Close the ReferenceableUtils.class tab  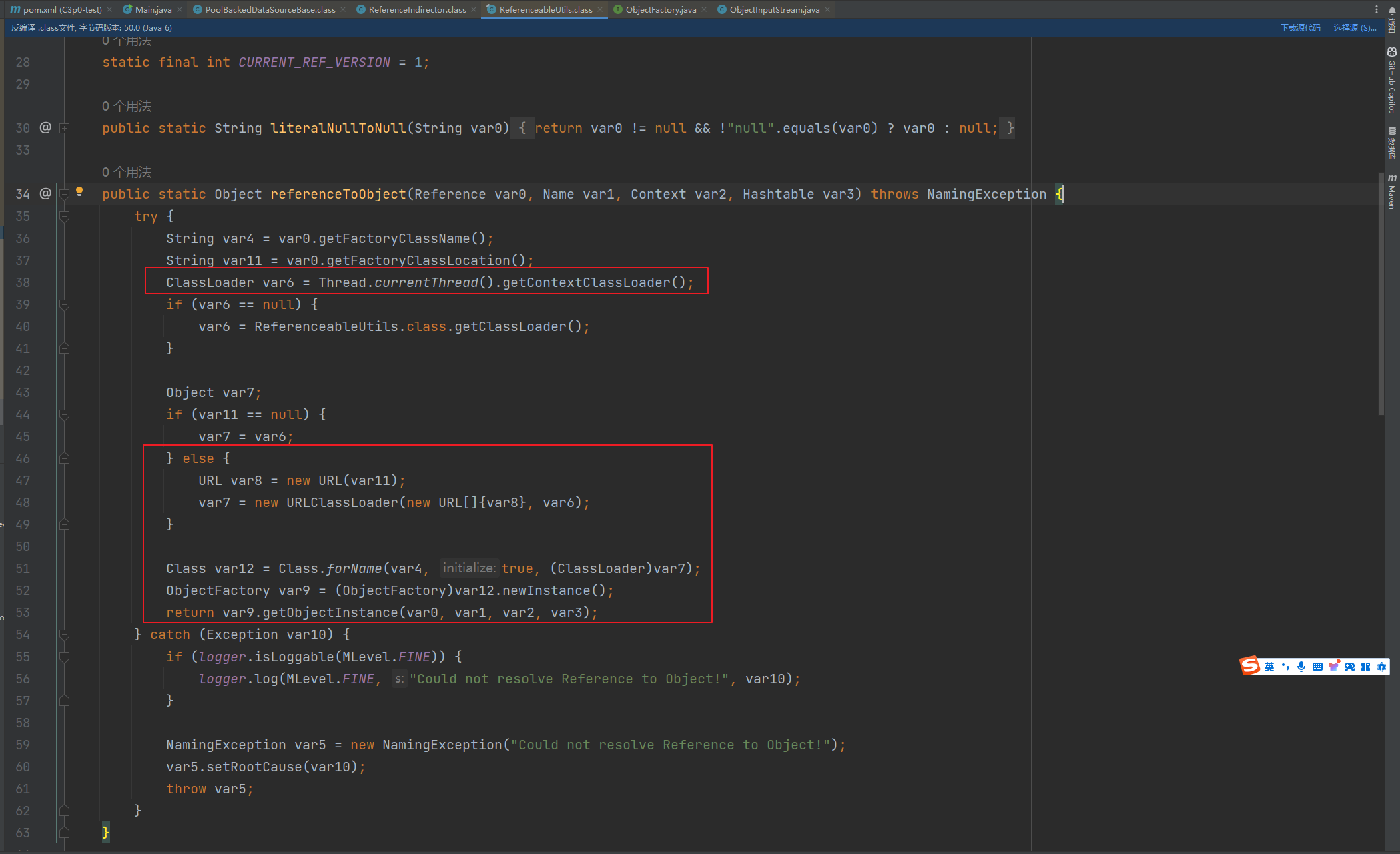coord(600,9)
